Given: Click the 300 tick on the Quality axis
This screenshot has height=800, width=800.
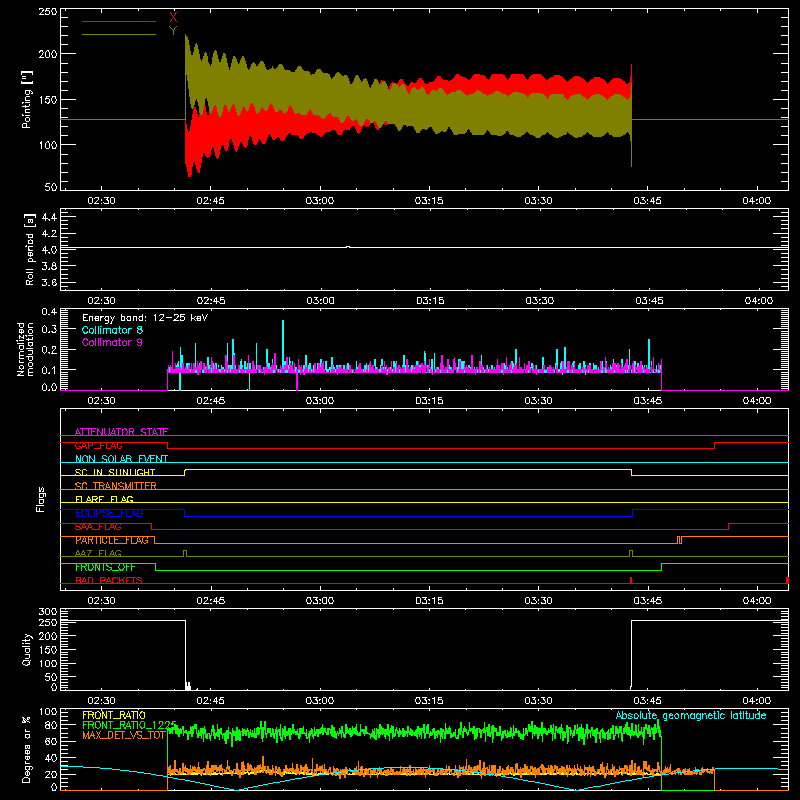Looking at the screenshot, I should 48,612.
